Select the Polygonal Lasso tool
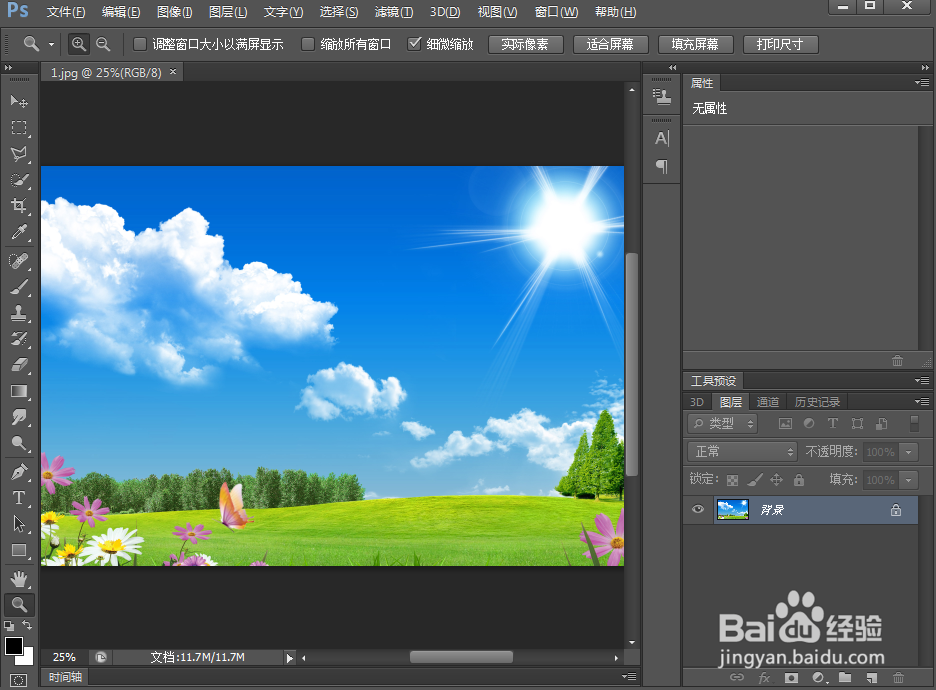Screen dimensions: 936x690 point(19,153)
